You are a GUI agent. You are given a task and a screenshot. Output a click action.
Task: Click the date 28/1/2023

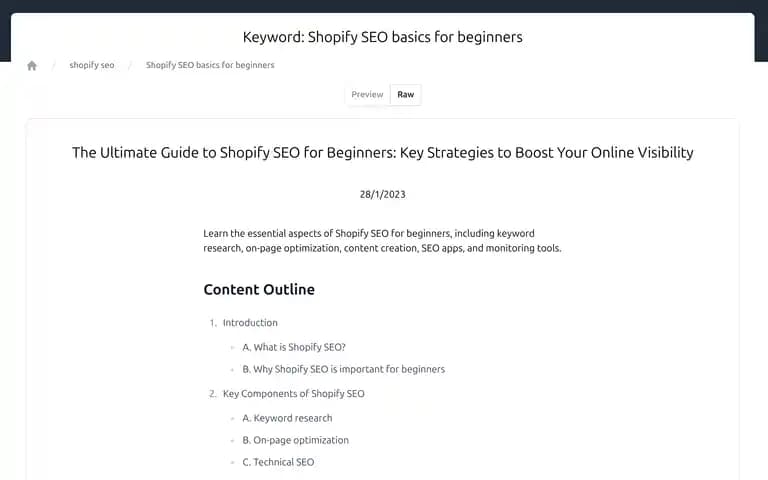383,194
